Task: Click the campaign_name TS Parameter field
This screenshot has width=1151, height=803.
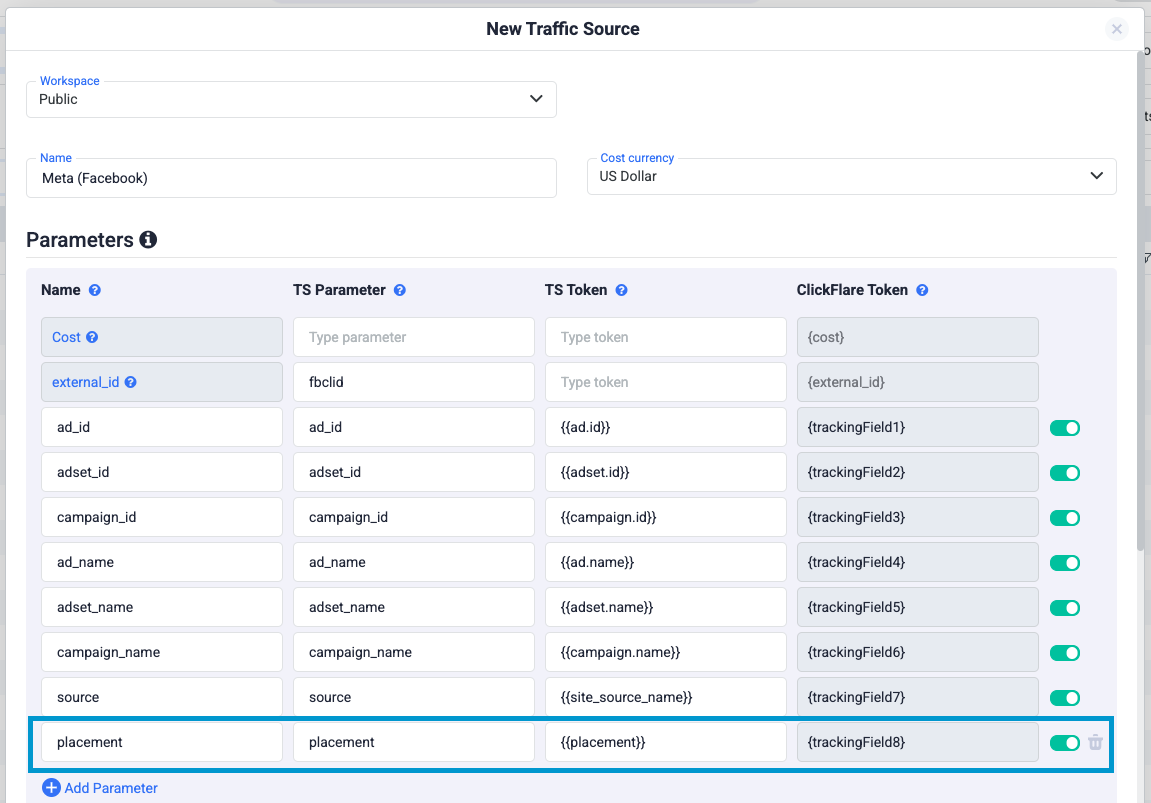Action: click(413, 652)
